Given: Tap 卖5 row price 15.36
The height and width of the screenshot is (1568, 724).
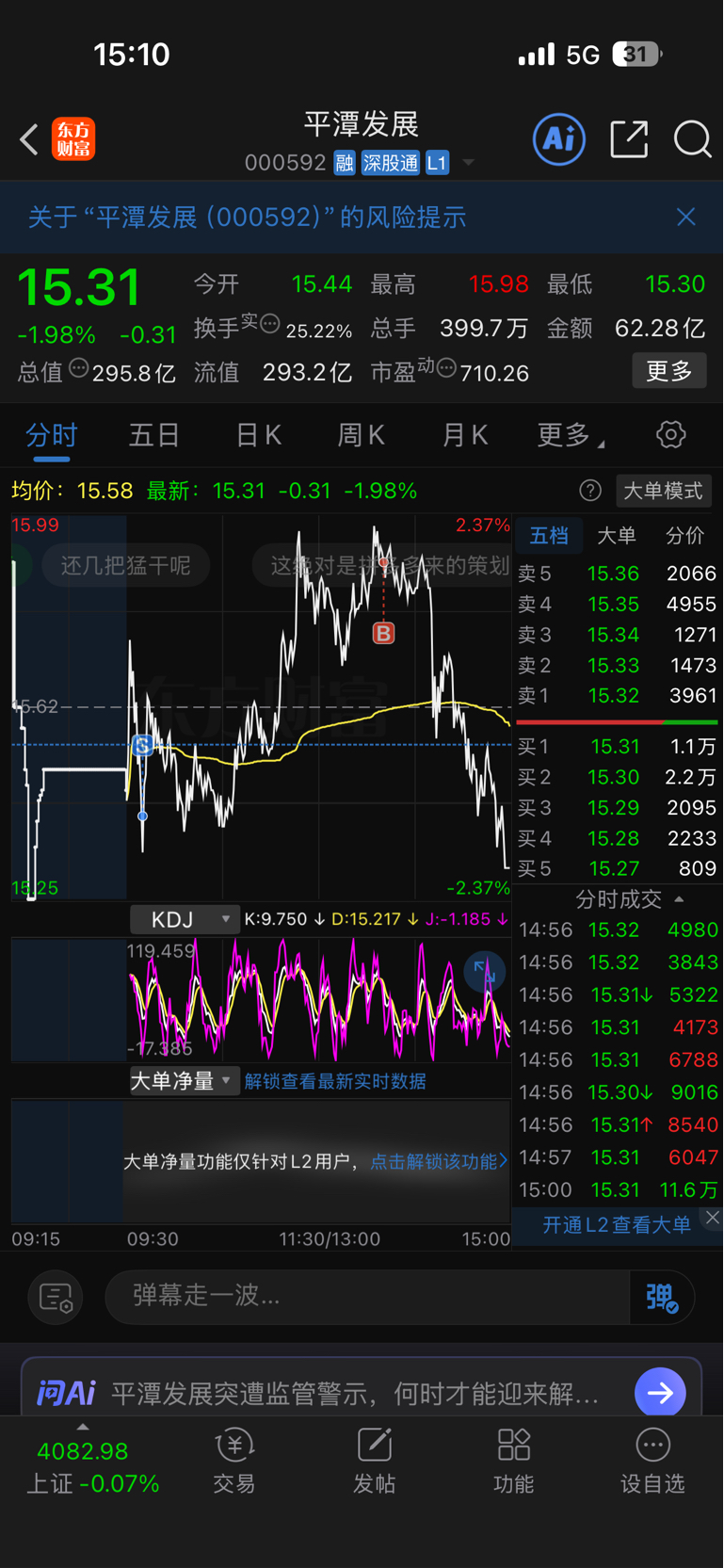Looking at the screenshot, I should pos(613,574).
